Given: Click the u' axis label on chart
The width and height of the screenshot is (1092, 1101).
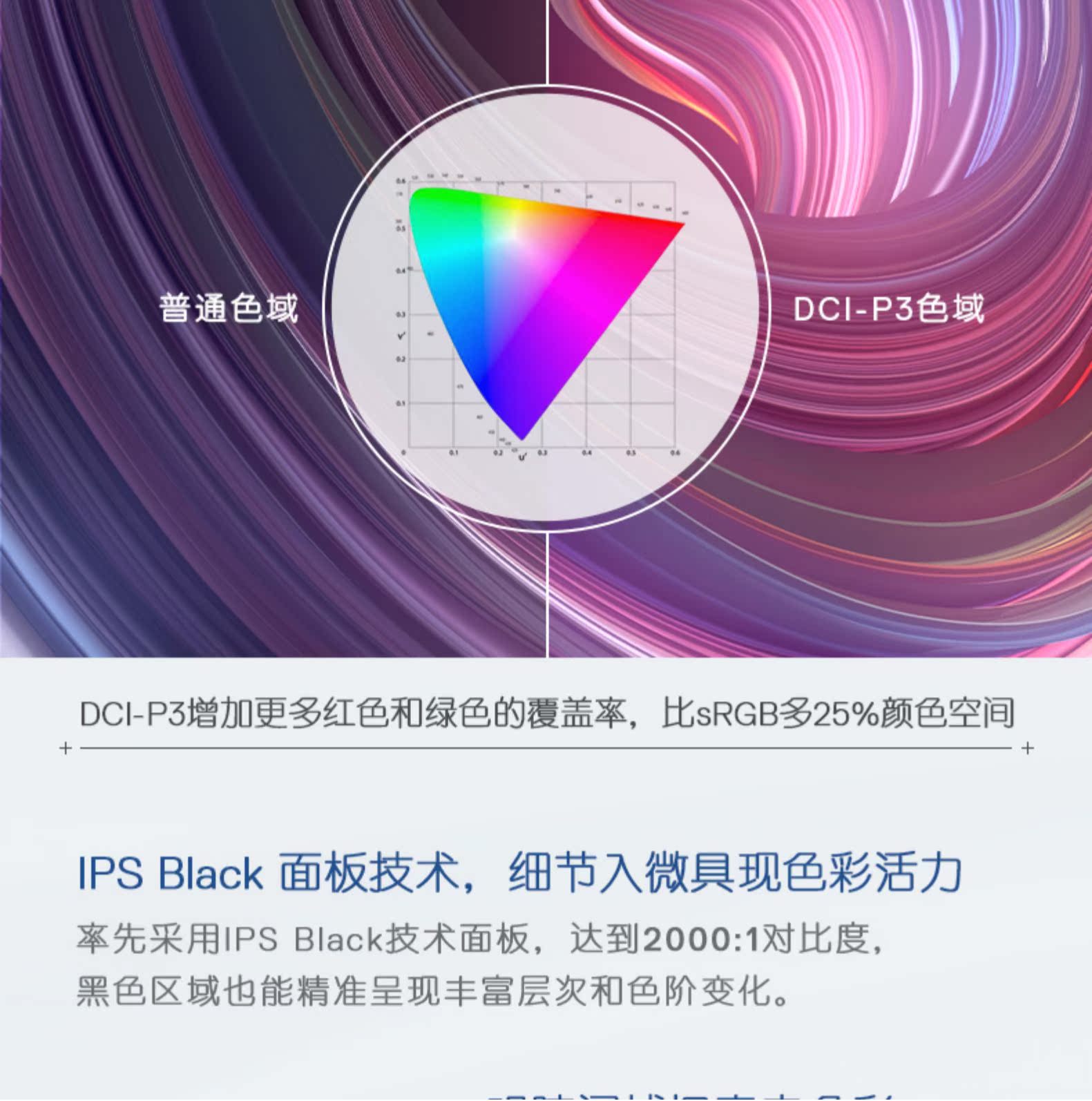Looking at the screenshot, I should [521, 458].
